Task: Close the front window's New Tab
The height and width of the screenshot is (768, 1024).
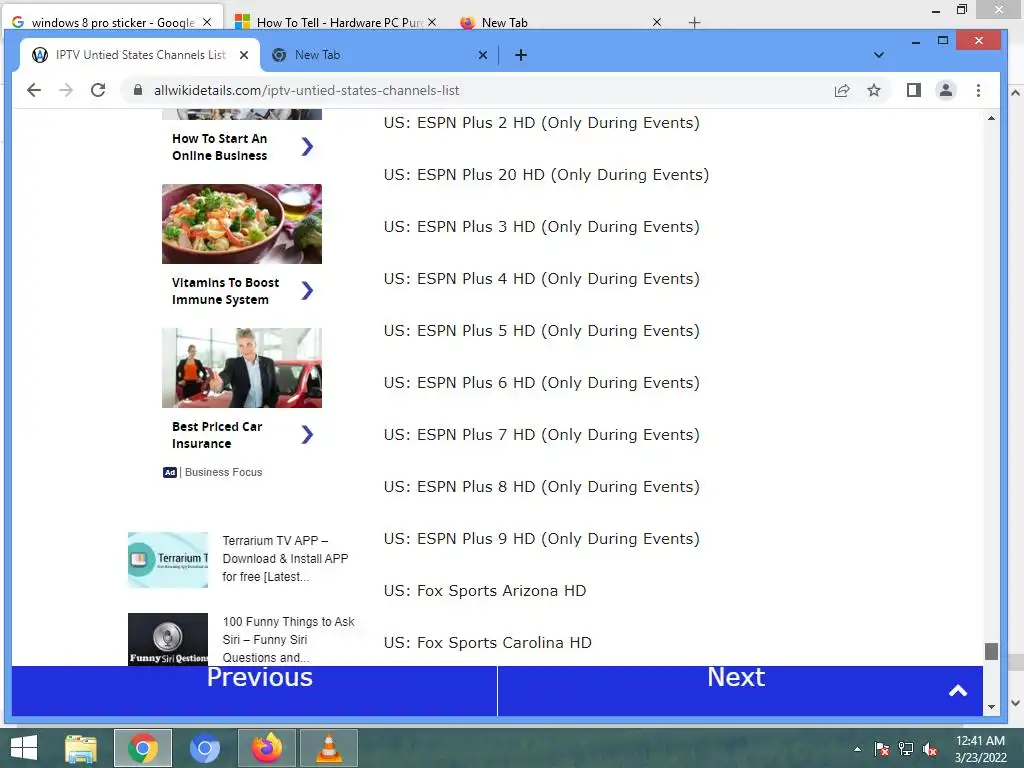Action: point(483,55)
